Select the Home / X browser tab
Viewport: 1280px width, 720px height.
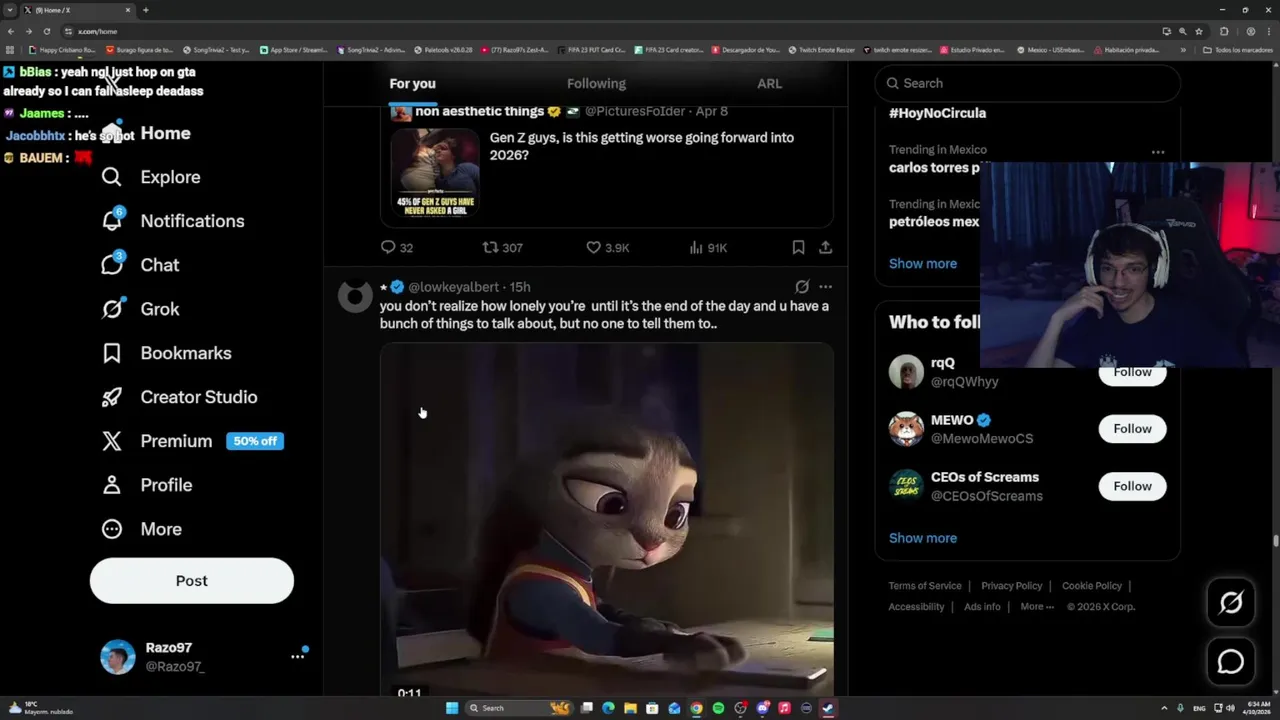tap(78, 10)
